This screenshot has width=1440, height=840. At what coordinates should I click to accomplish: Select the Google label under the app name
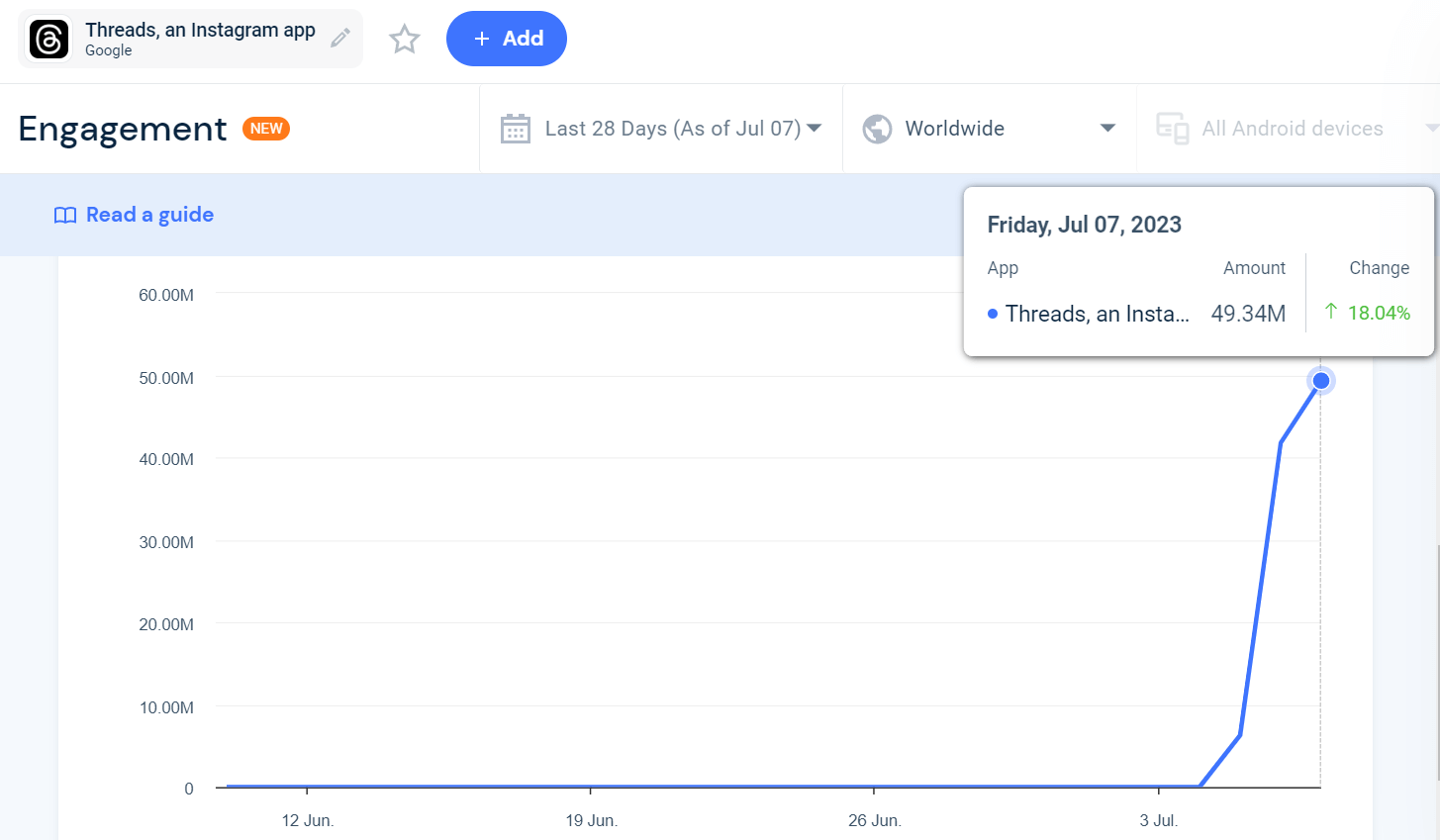point(109,50)
